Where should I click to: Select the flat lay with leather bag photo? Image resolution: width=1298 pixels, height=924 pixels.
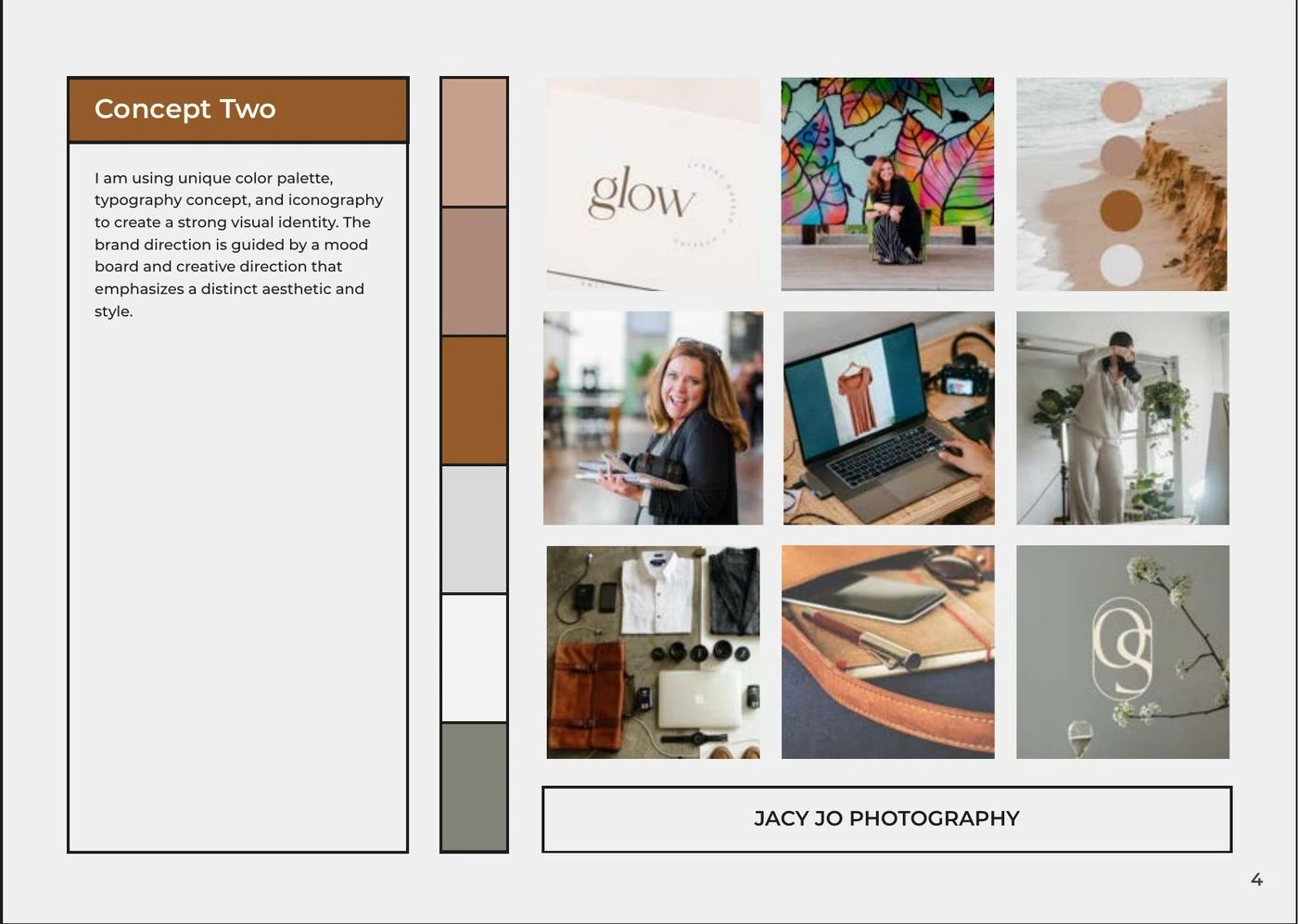point(653,652)
